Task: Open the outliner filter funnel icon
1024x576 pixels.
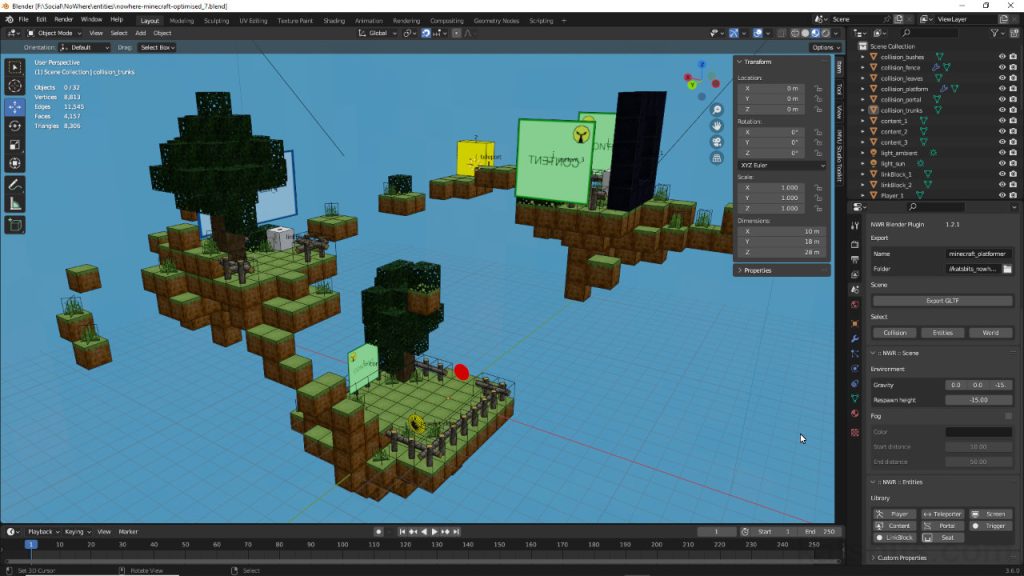Action: click(996, 31)
